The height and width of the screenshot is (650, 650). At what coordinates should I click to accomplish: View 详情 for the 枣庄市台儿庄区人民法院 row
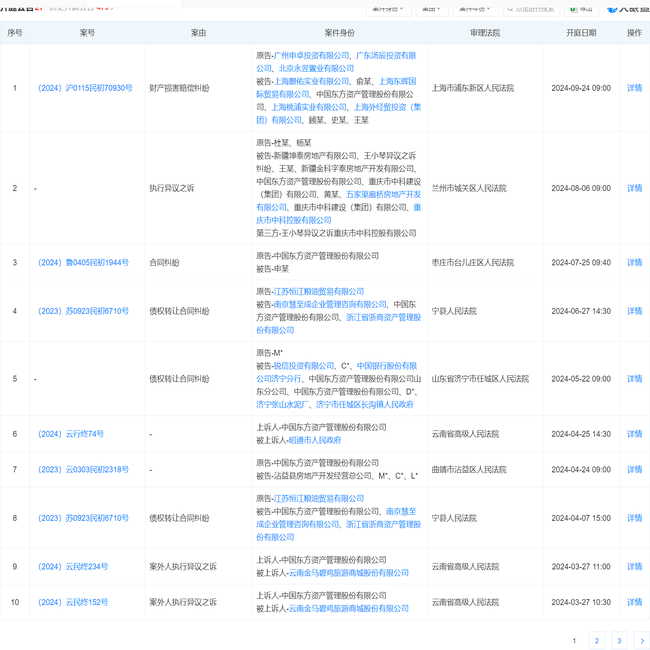point(634,262)
